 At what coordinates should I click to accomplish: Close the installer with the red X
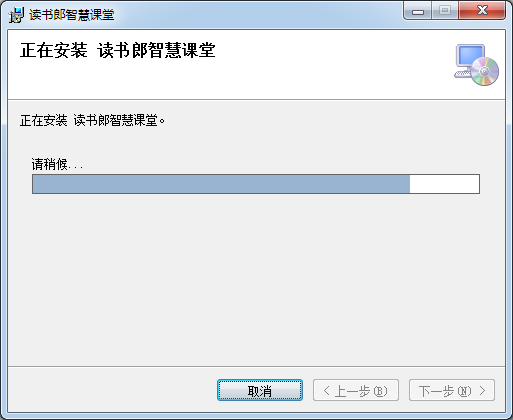482,11
